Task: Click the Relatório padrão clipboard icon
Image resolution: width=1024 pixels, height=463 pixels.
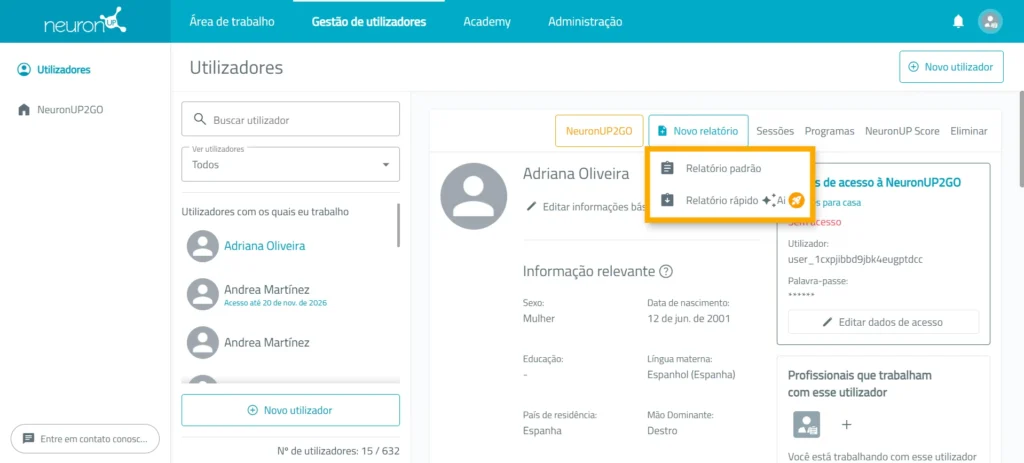Action: pos(667,168)
